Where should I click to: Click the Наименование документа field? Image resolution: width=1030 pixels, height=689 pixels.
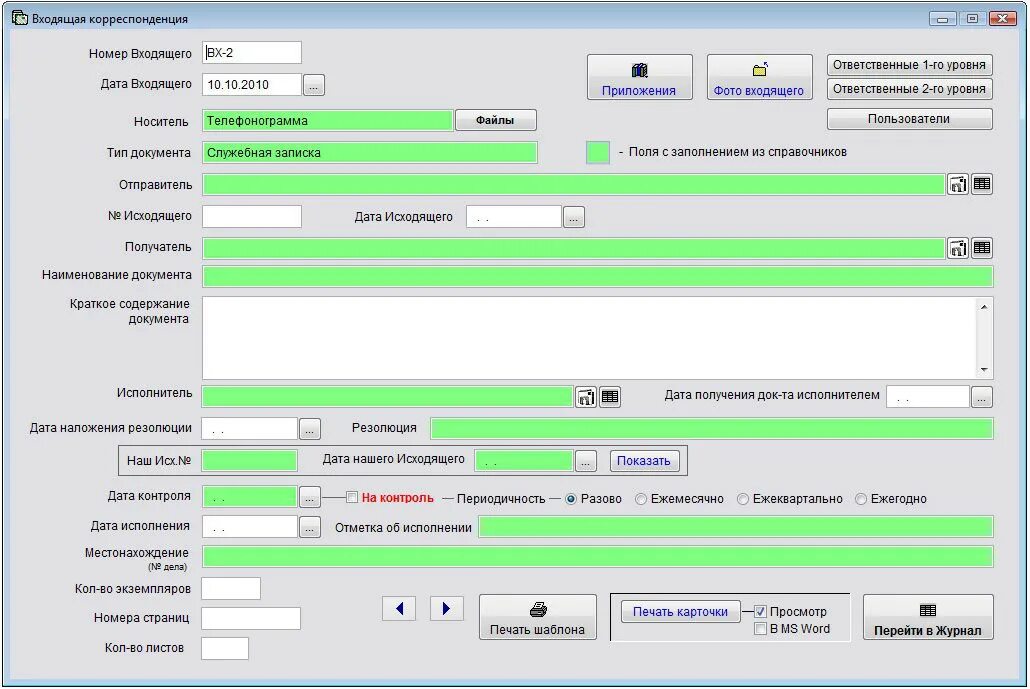pos(598,277)
